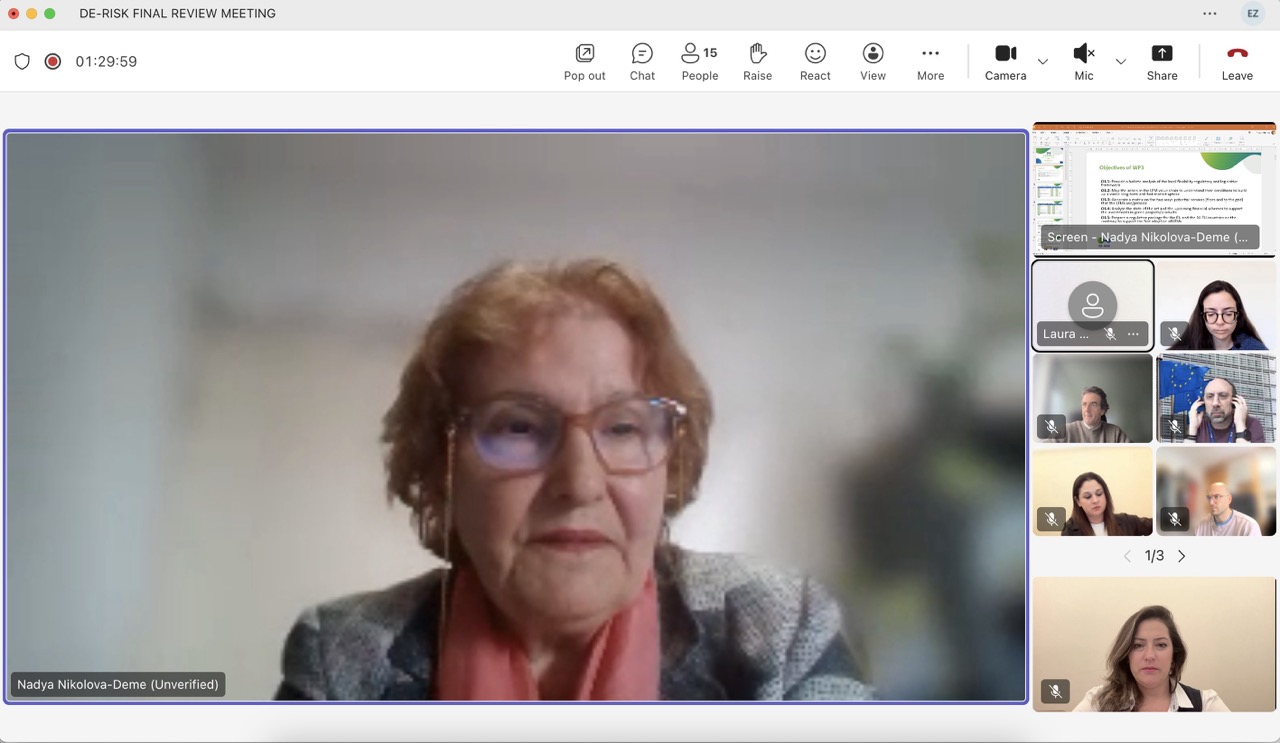
Task: Unmute the Mic button
Action: point(1084,61)
